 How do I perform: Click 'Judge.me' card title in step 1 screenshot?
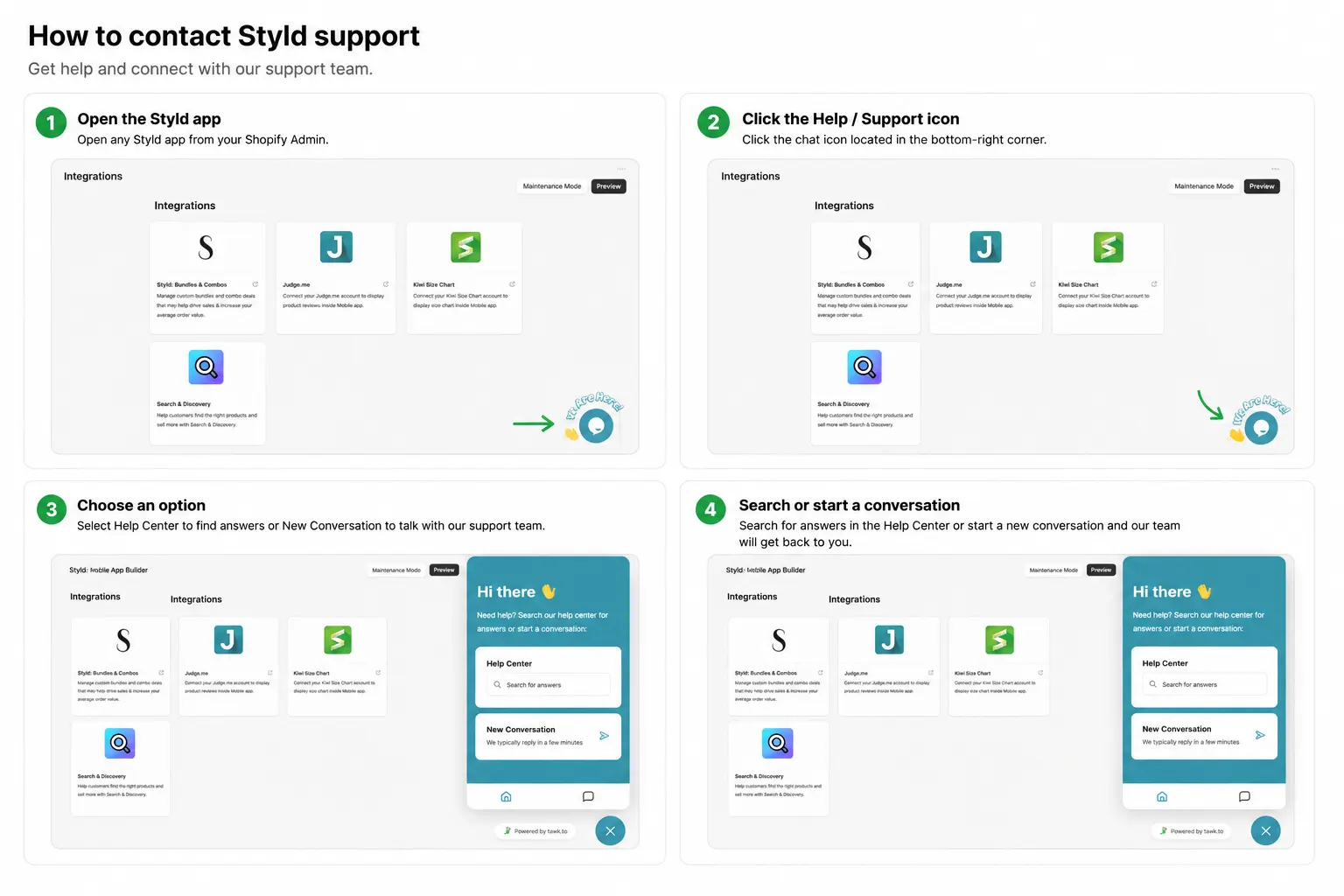coord(297,284)
